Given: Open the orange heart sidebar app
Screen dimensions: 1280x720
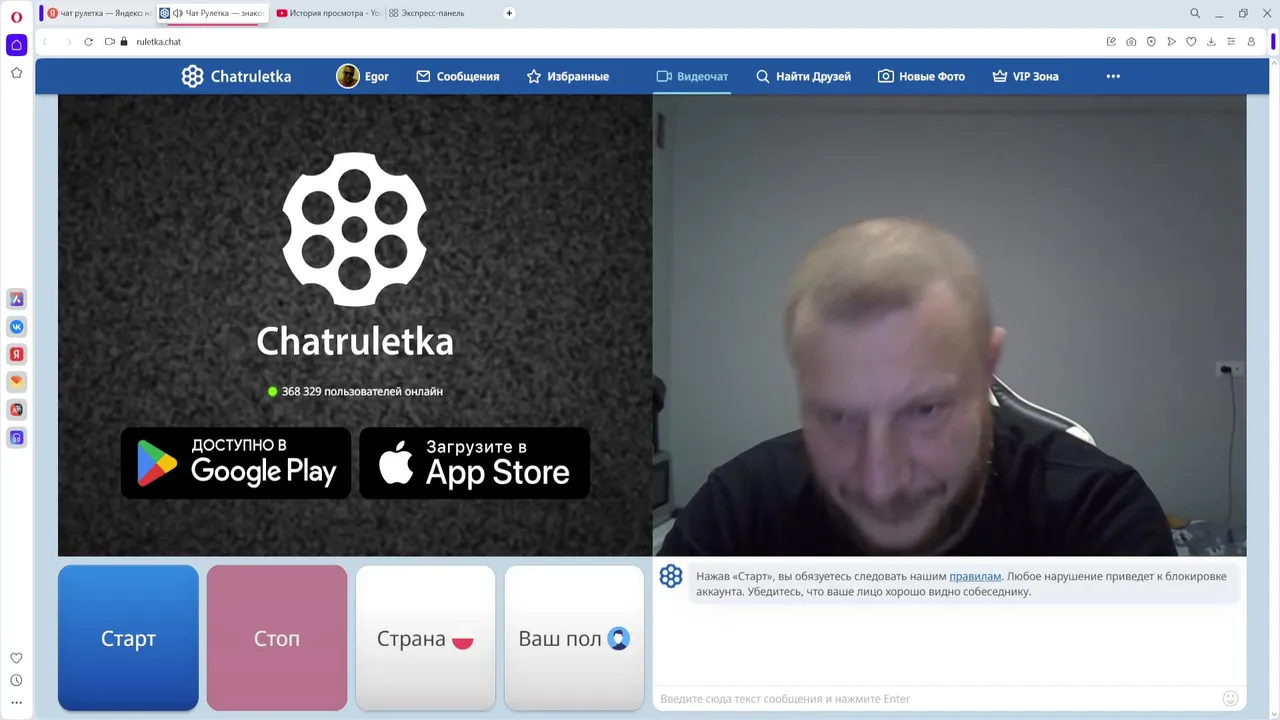Looking at the screenshot, I should (16, 382).
